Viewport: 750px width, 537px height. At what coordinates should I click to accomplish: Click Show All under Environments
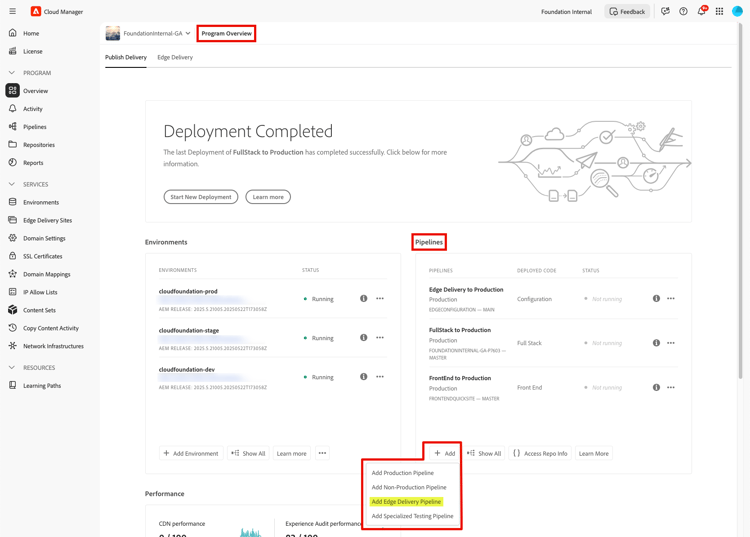click(x=248, y=453)
